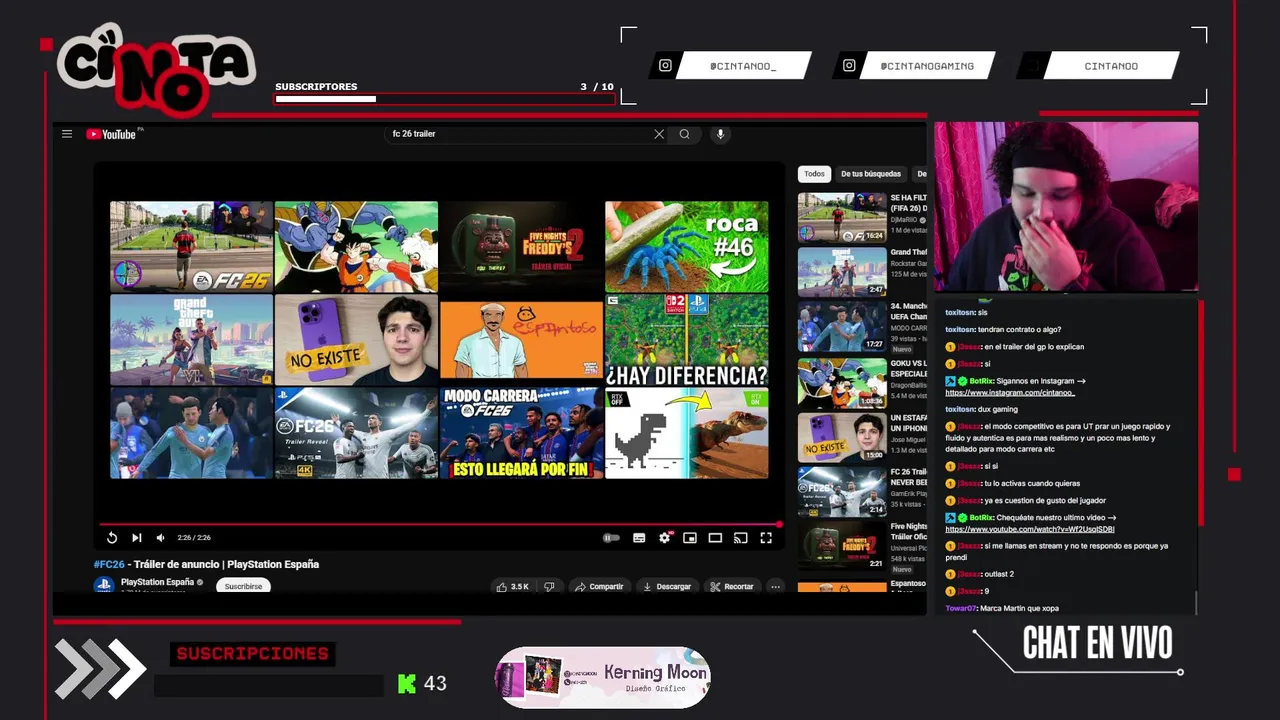
Task: Toggle subtitles with the captions icon
Action: click(x=639, y=538)
